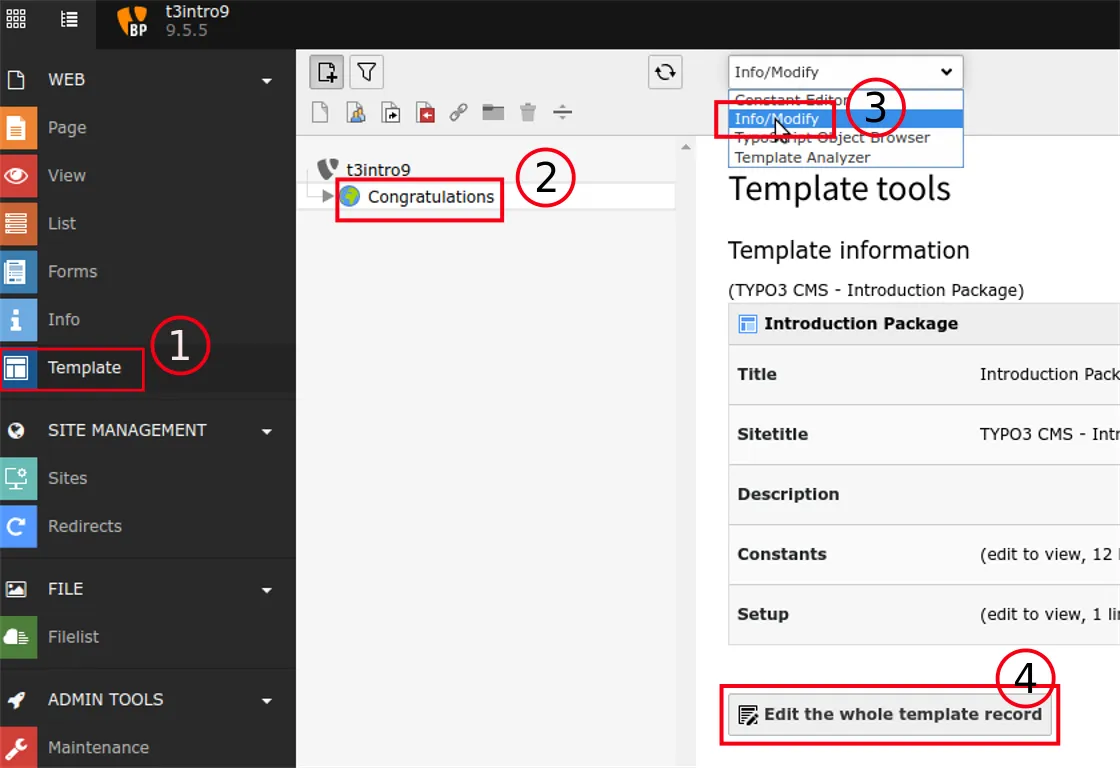Select the backend user section page icon
The width and height of the screenshot is (1120, 768).
point(356,113)
